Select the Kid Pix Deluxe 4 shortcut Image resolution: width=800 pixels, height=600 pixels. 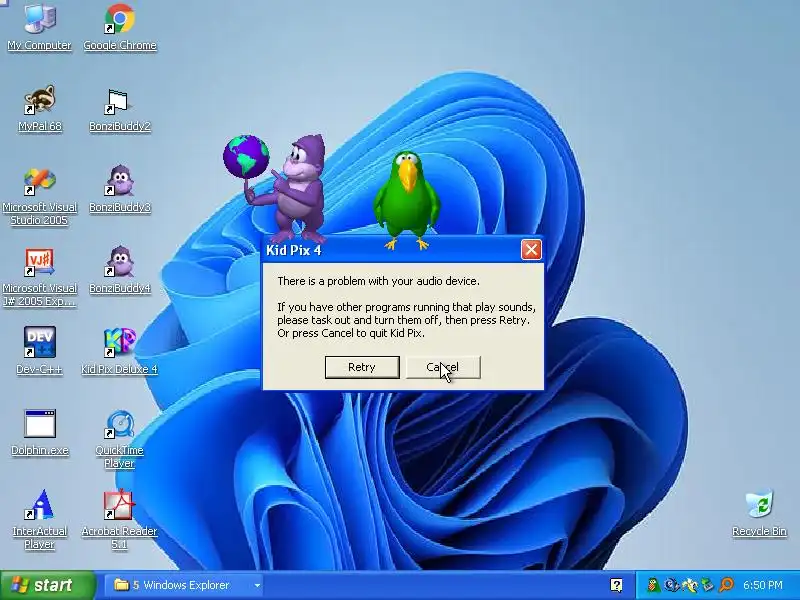coord(119,350)
